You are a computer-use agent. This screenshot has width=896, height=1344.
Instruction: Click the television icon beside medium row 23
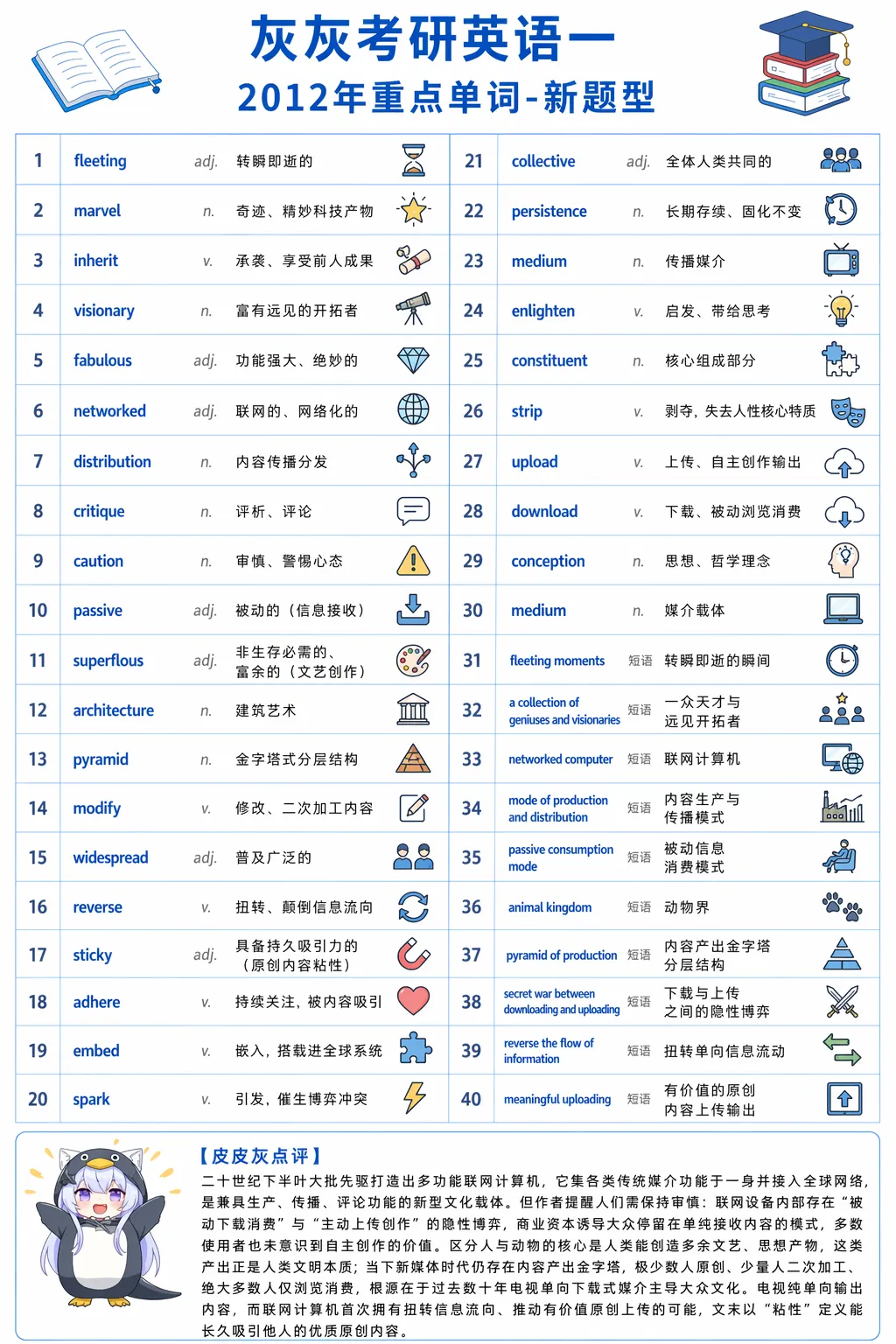[x=841, y=260]
